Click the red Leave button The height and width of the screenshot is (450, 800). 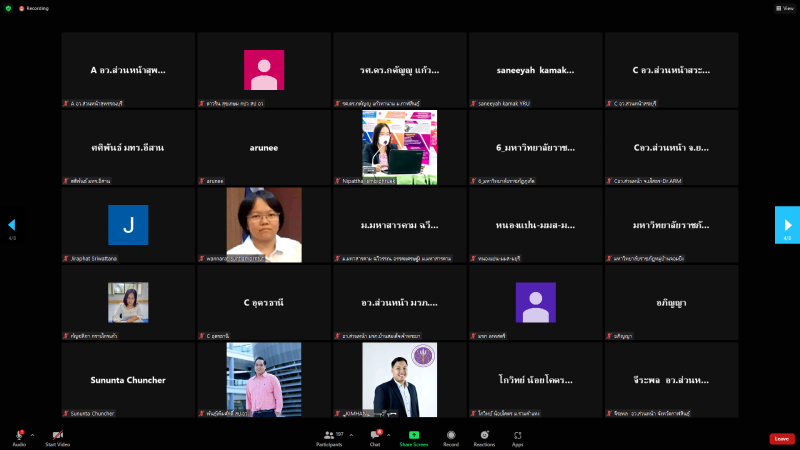pos(782,438)
